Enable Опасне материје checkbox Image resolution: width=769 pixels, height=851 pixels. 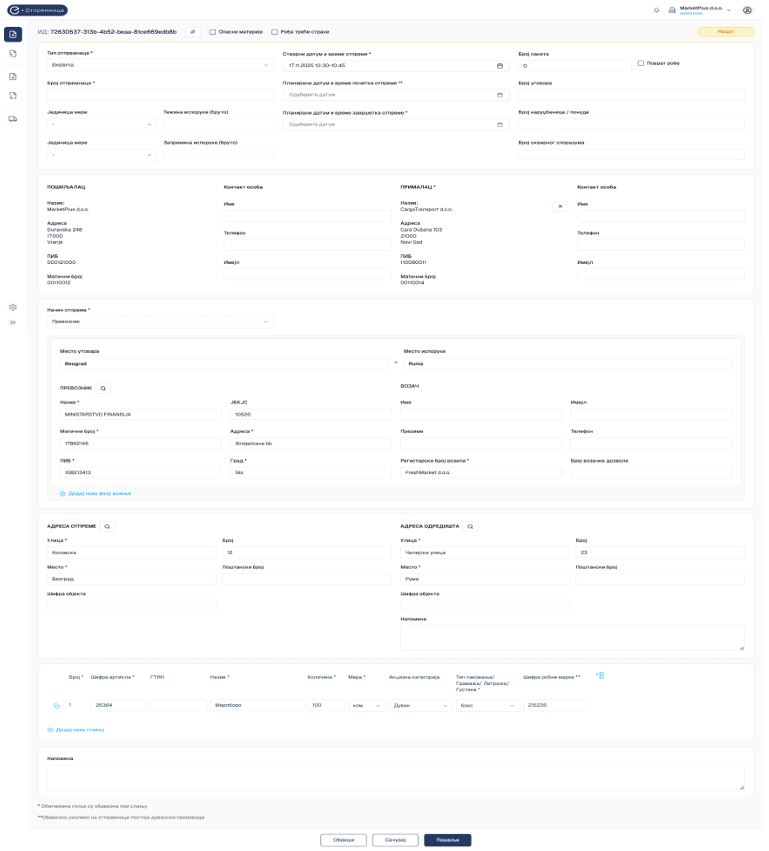[213, 32]
